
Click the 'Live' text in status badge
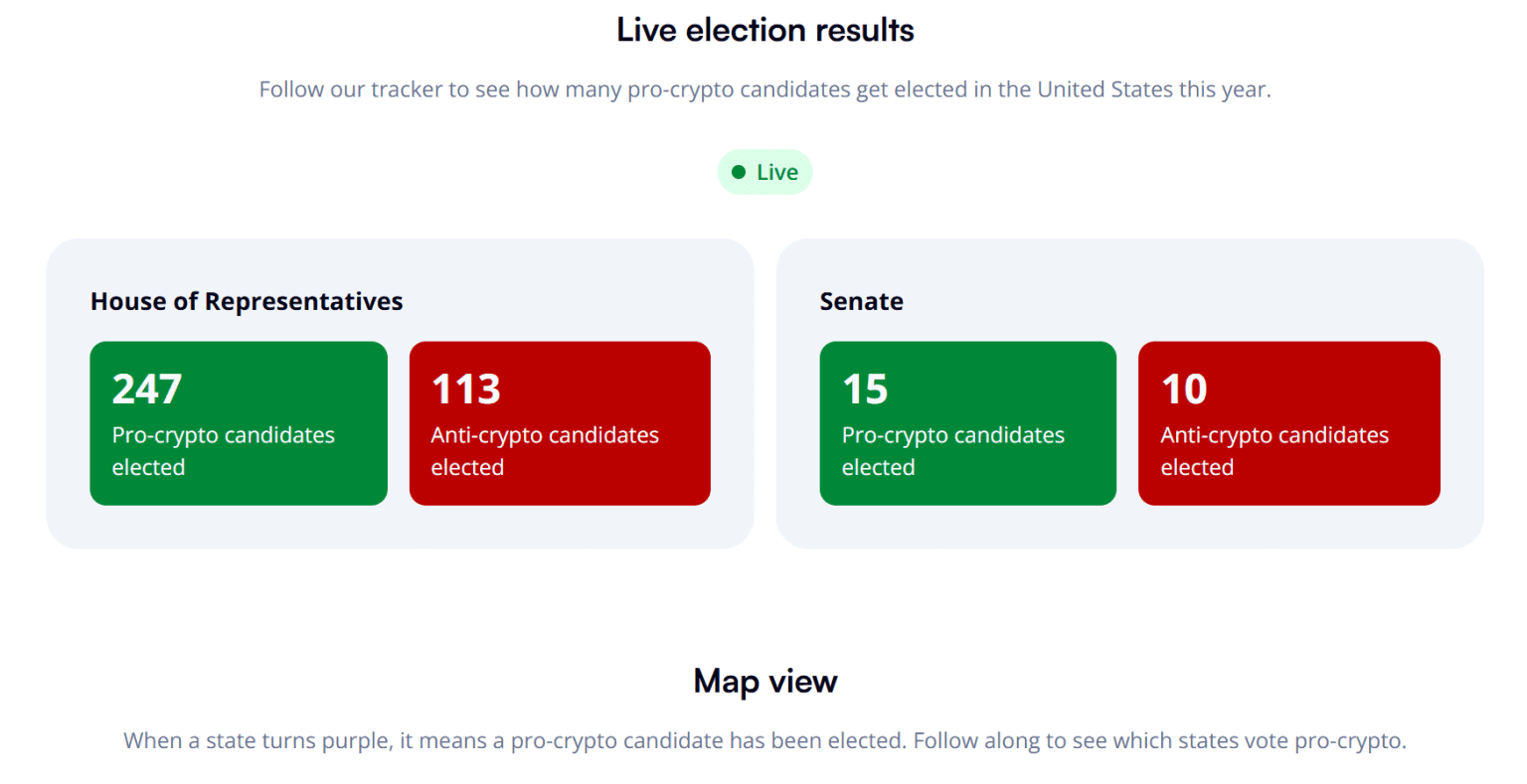(777, 172)
